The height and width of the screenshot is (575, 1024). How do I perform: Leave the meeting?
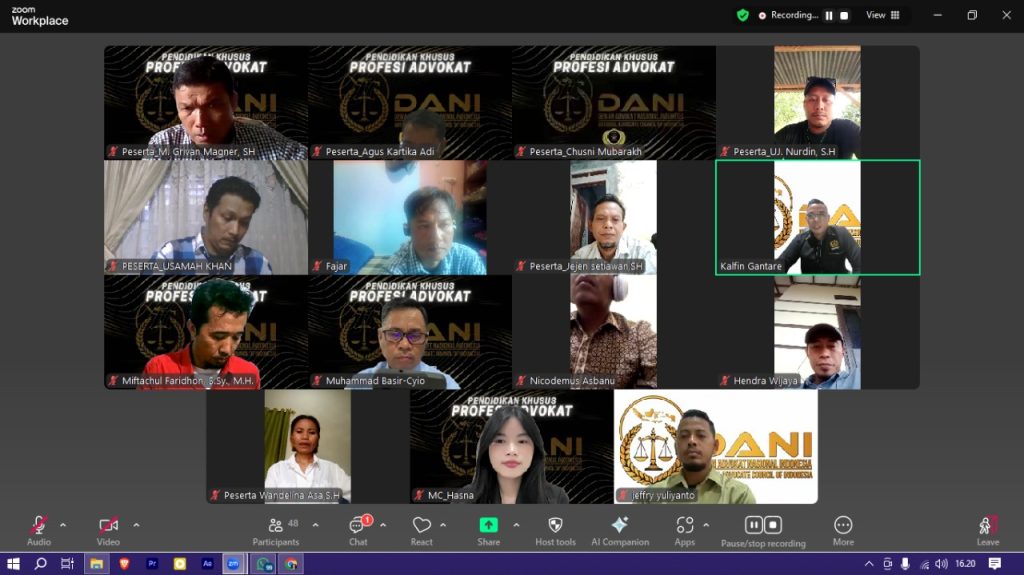click(x=987, y=528)
